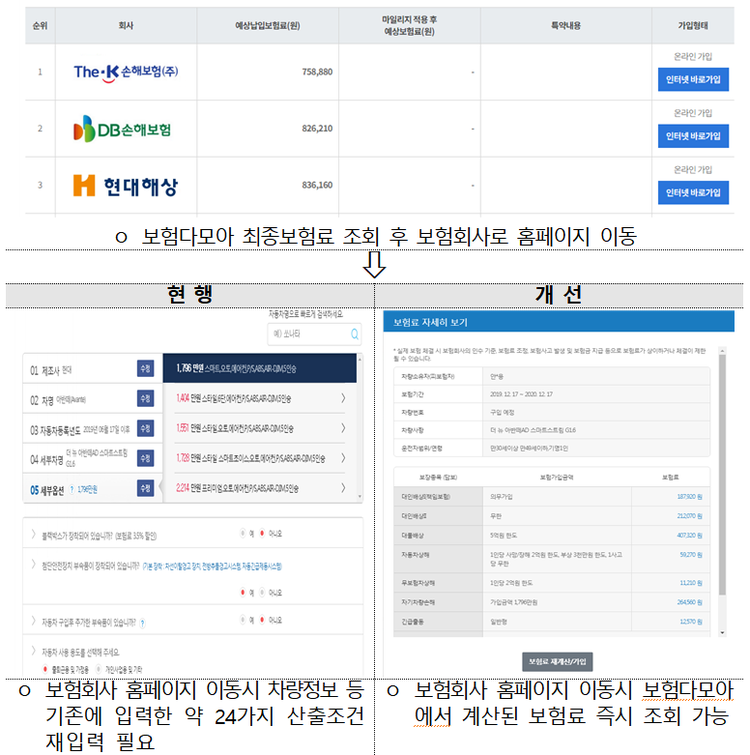The height and width of the screenshot is (755, 750).
Task: Click 인터넷 바로가입 button for 현대해상
Action: [x=693, y=193]
